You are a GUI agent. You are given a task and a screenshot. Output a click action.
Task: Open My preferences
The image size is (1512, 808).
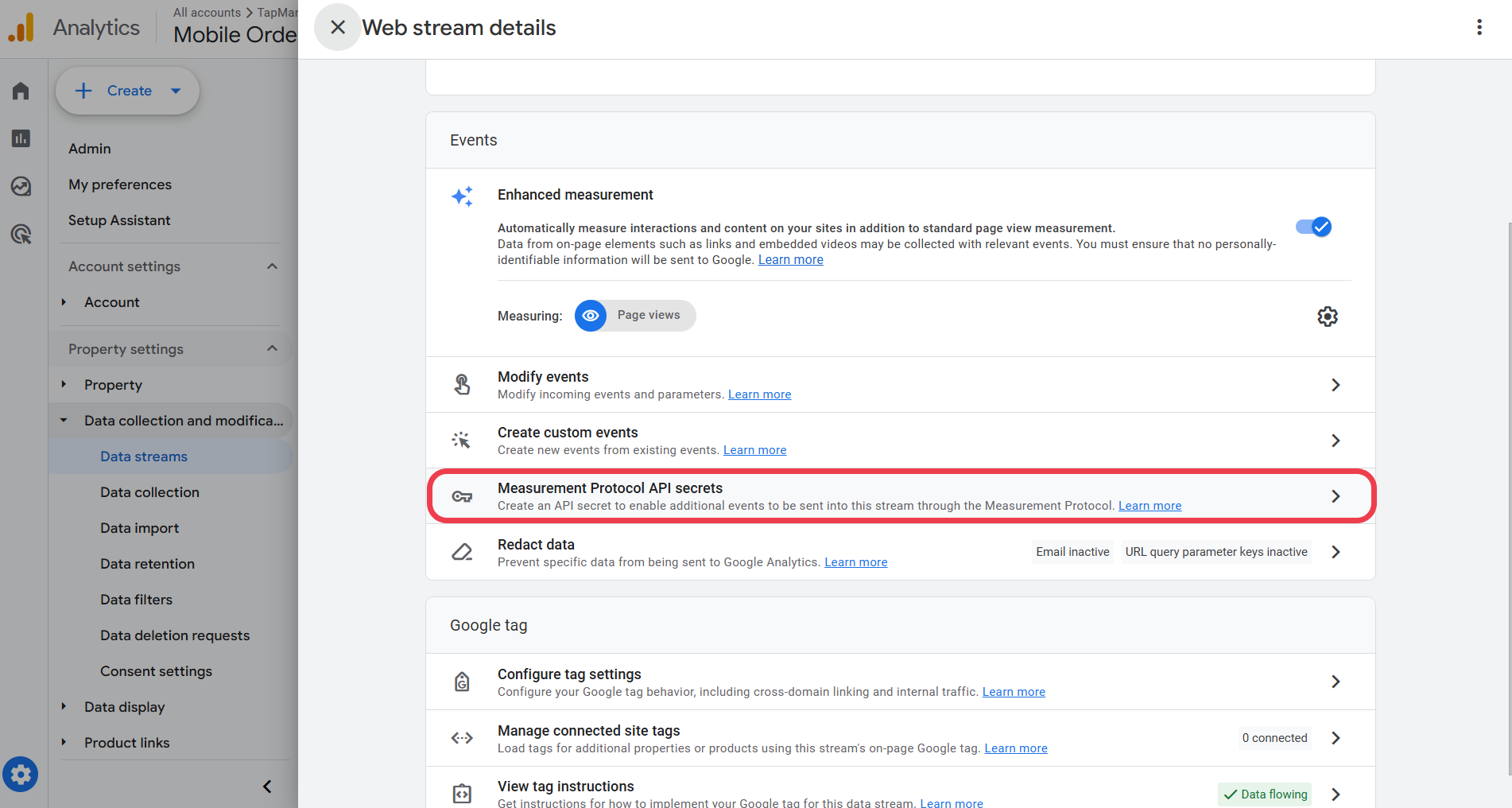point(120,185)
